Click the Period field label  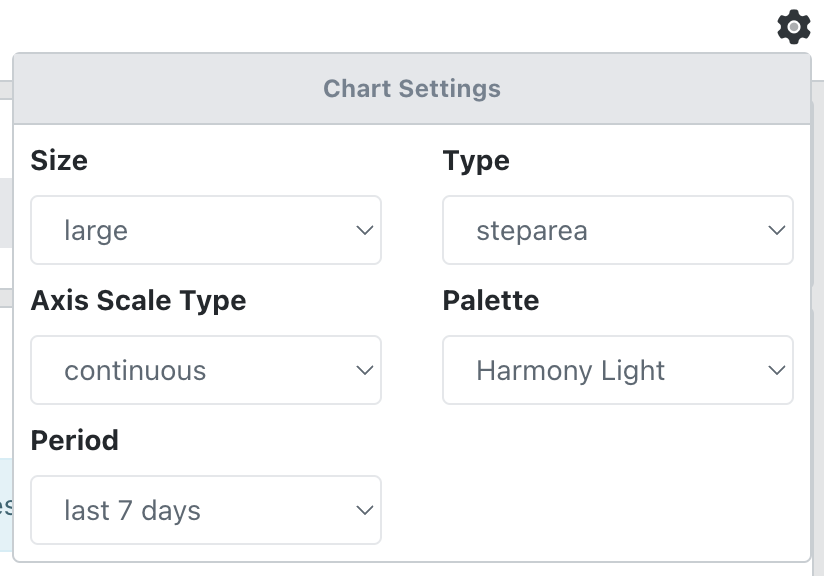(x=75, y=441)
